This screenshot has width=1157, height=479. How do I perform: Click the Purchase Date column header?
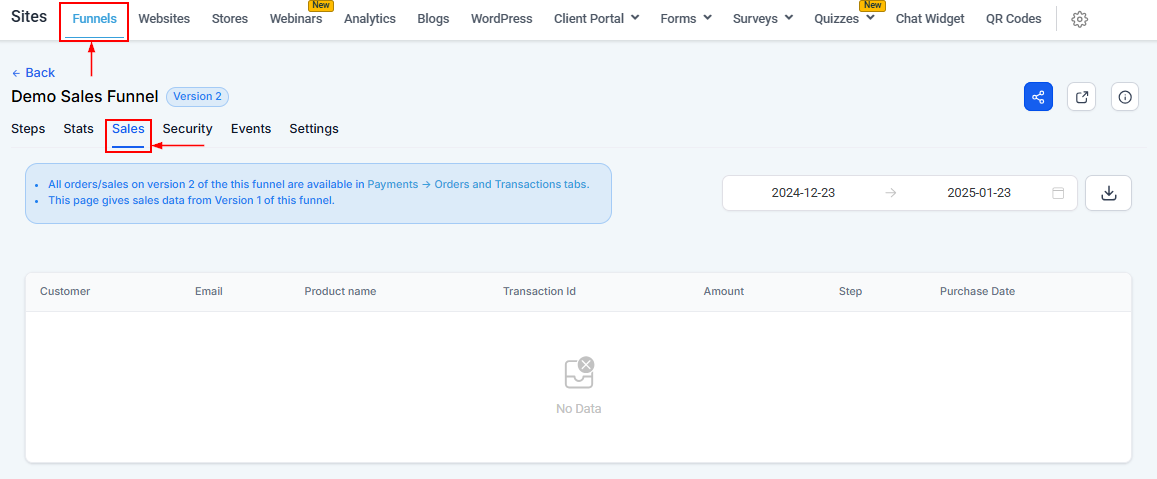[x=978, y=292]
